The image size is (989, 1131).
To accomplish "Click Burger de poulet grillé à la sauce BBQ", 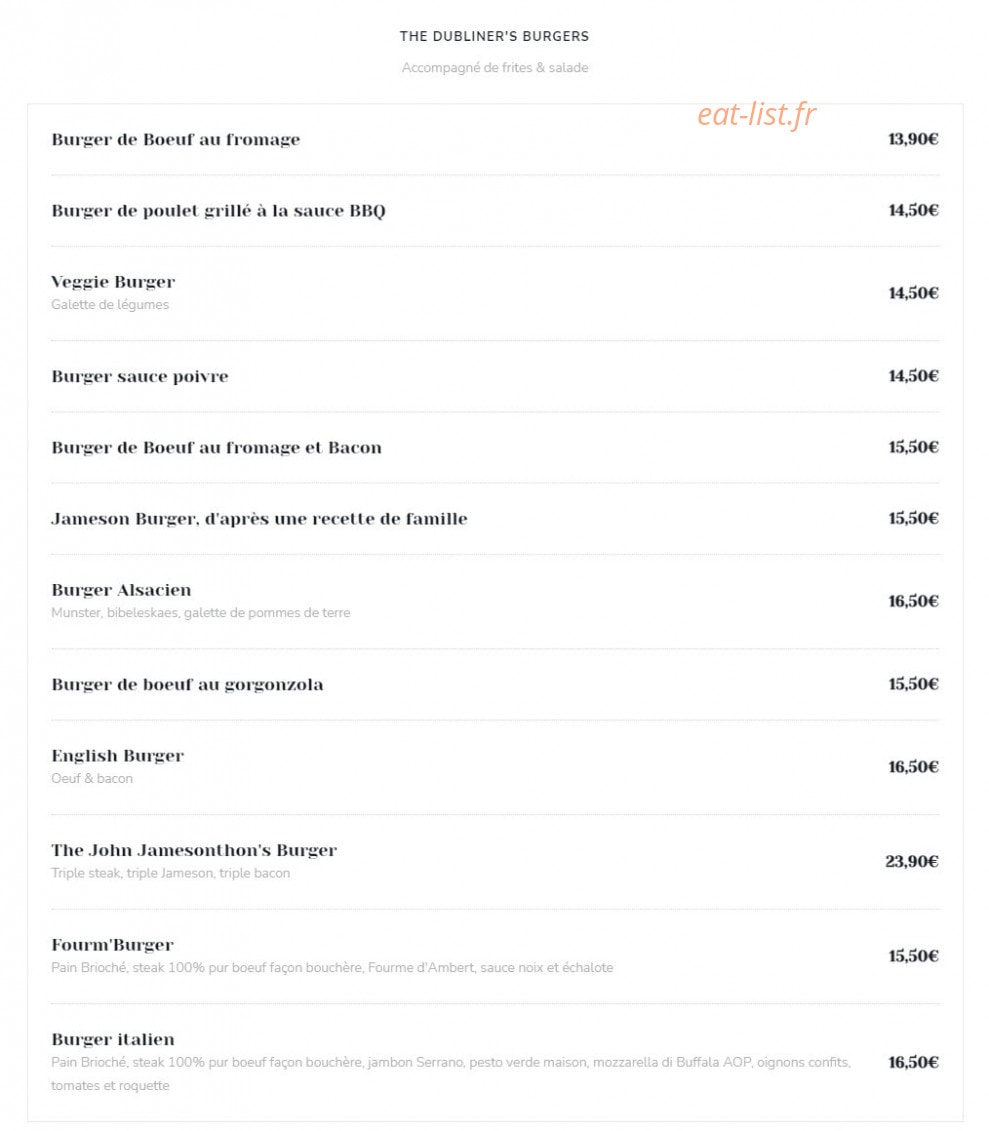I will 218,211.
